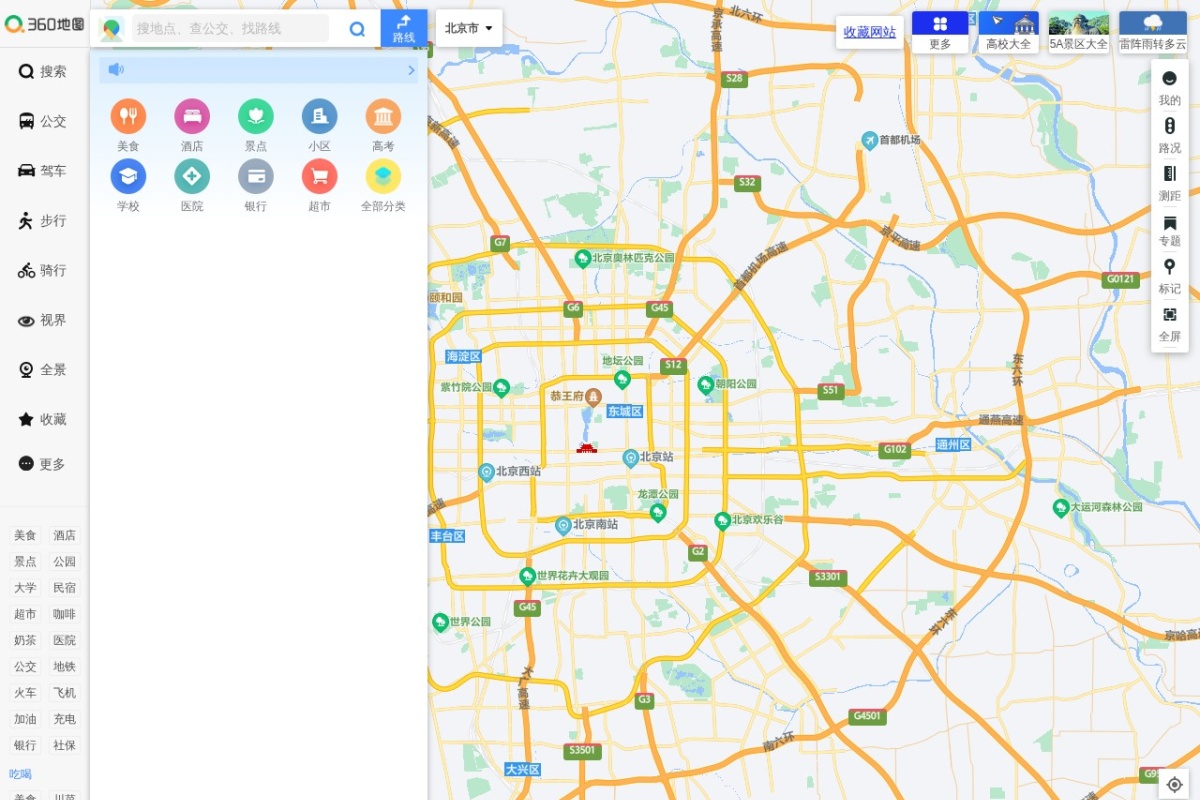This screenshot has width=1200, height=800.
Task: Open the 景点 attractions category icon
Action: 256,117
